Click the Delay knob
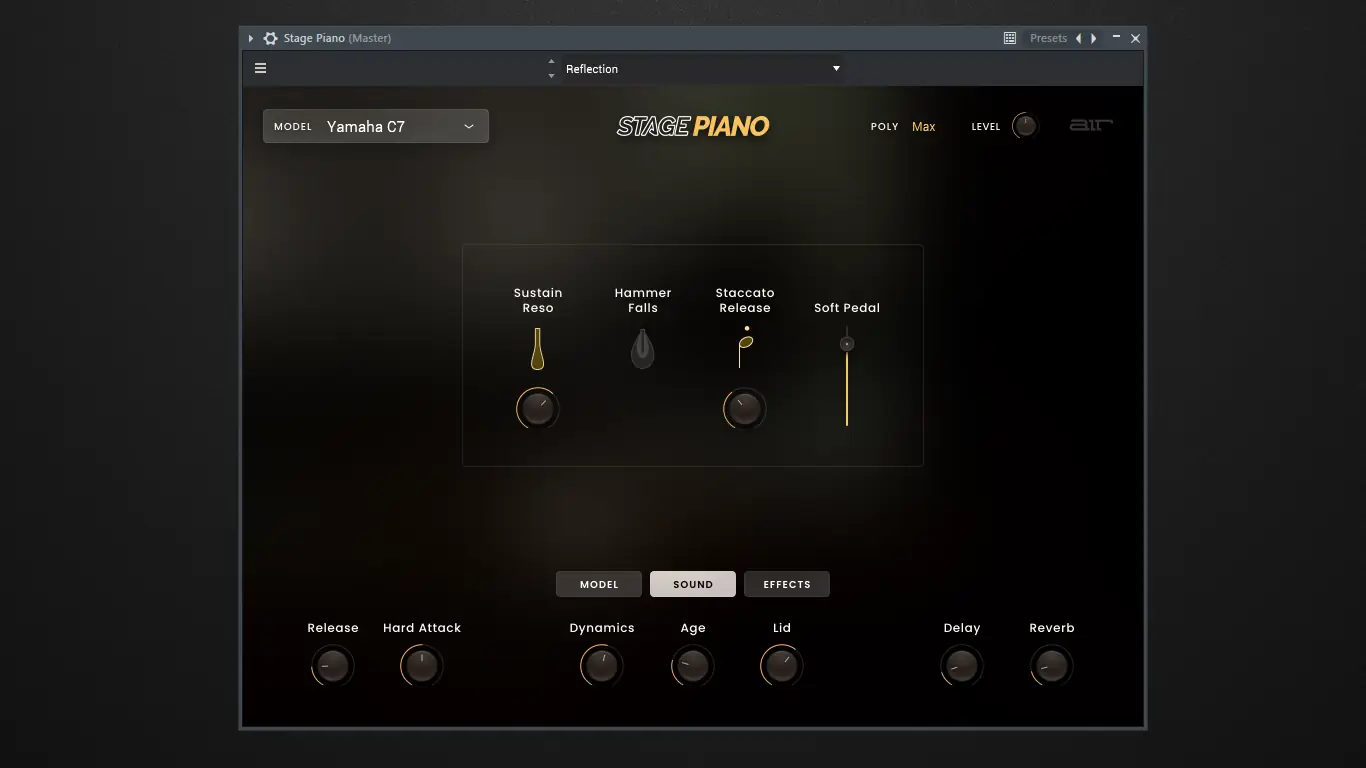 (x=962, y=666)
